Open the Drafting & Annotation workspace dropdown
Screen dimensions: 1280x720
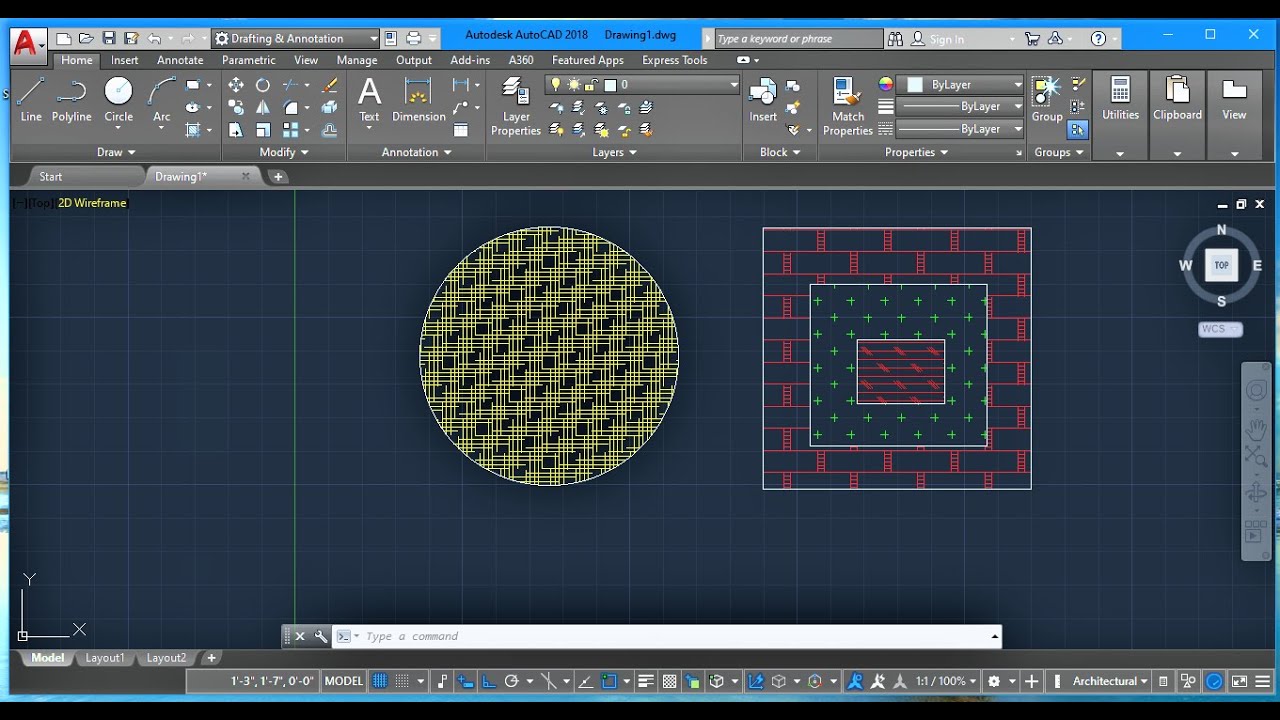tap(297, 38)
